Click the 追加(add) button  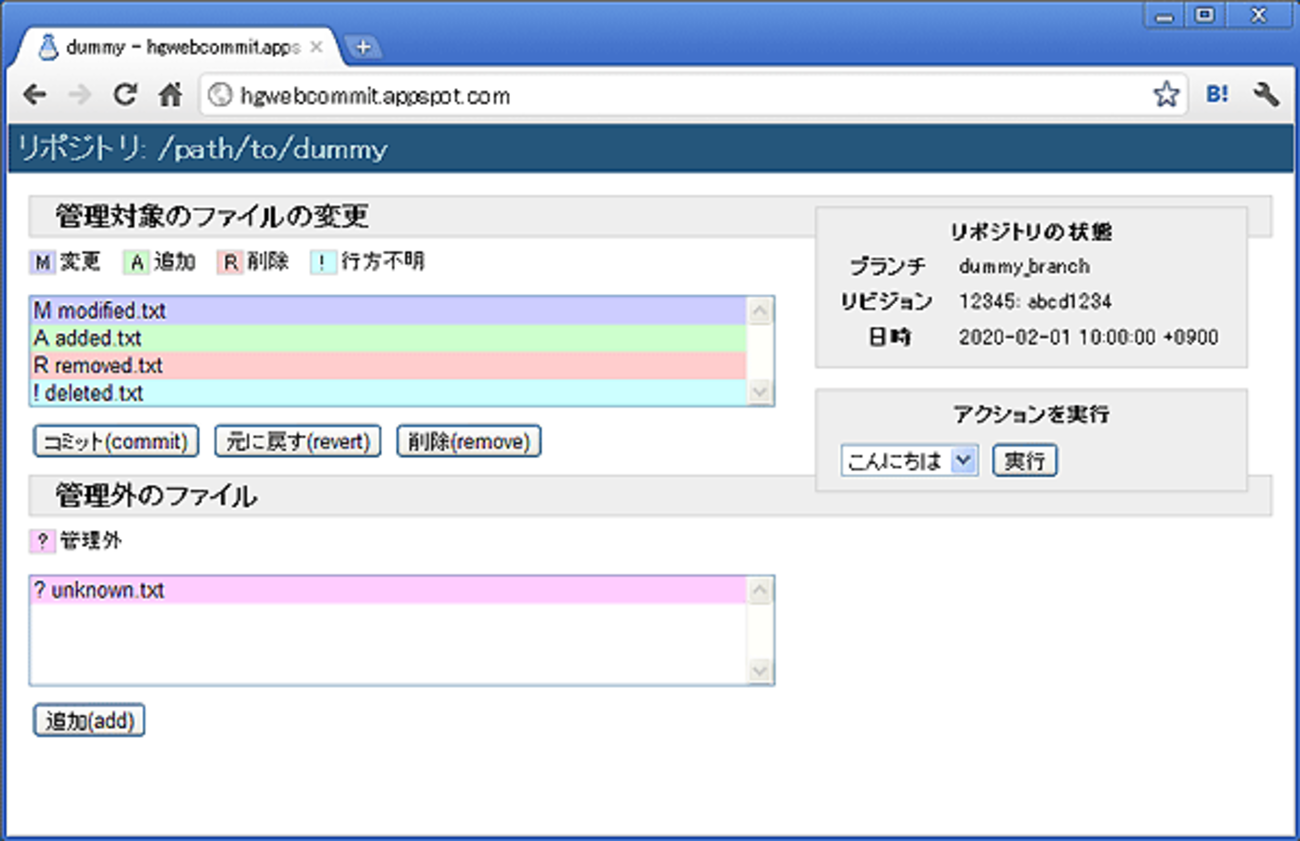coord(89,720)
